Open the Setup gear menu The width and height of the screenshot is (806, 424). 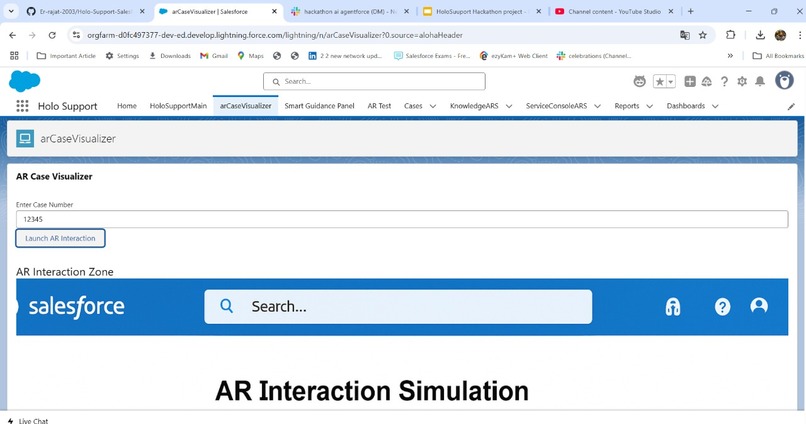(x=742, y=81)
